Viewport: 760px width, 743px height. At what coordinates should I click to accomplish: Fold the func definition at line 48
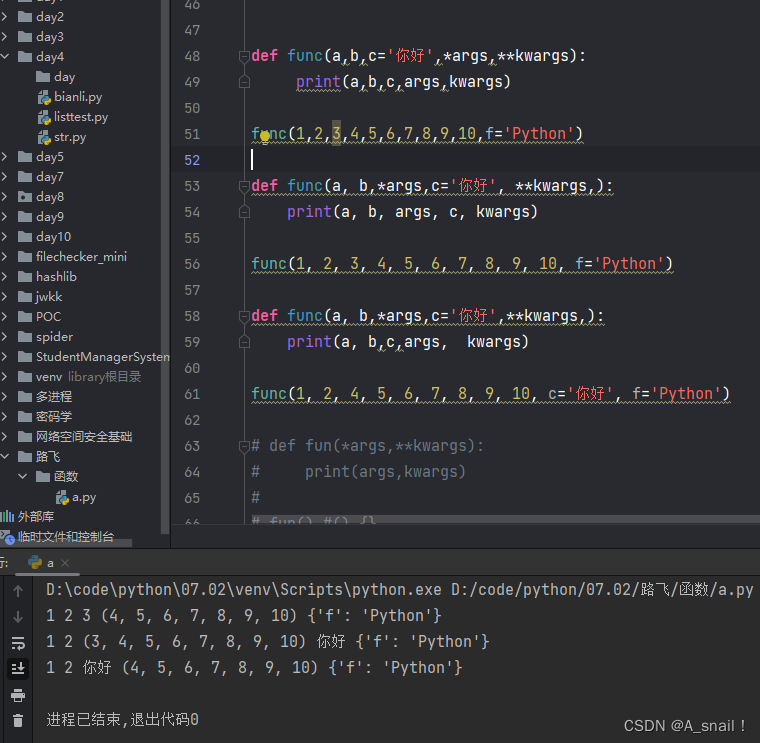pos(243,56)
